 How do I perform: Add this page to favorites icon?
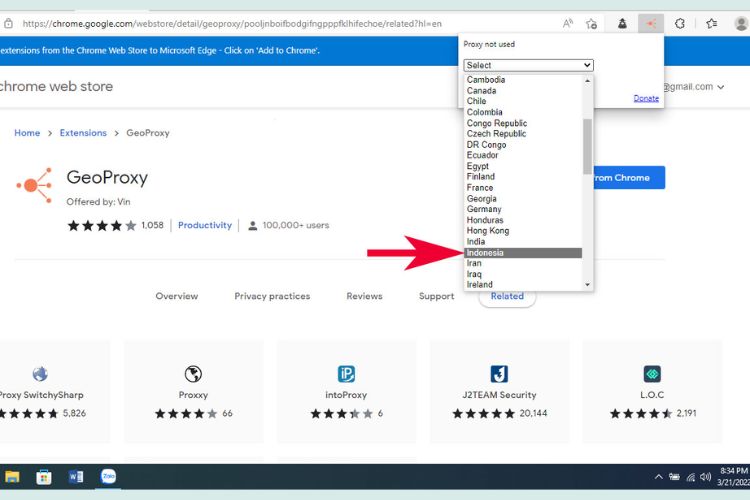592,23
